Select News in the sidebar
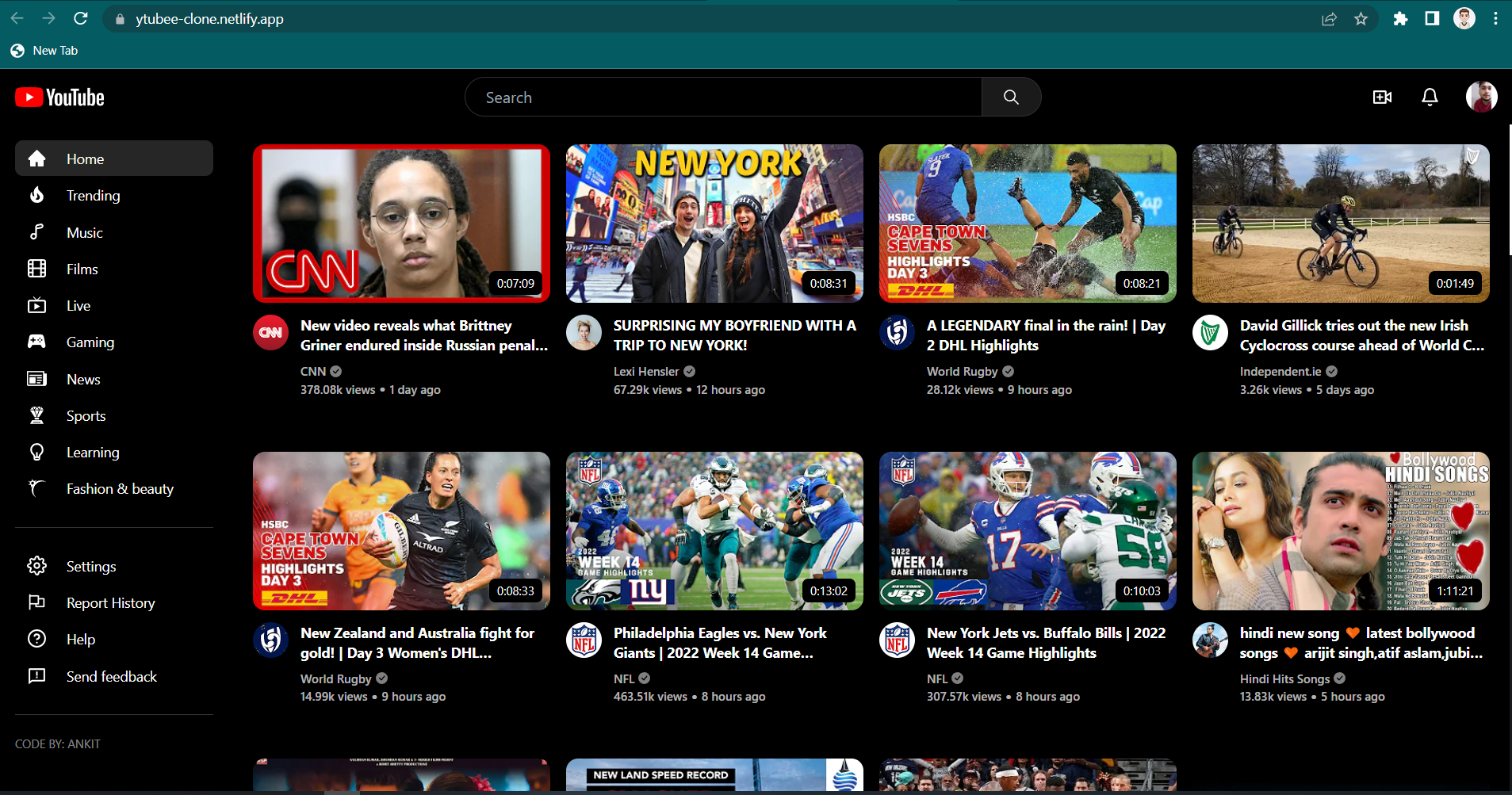 [114, 379]
